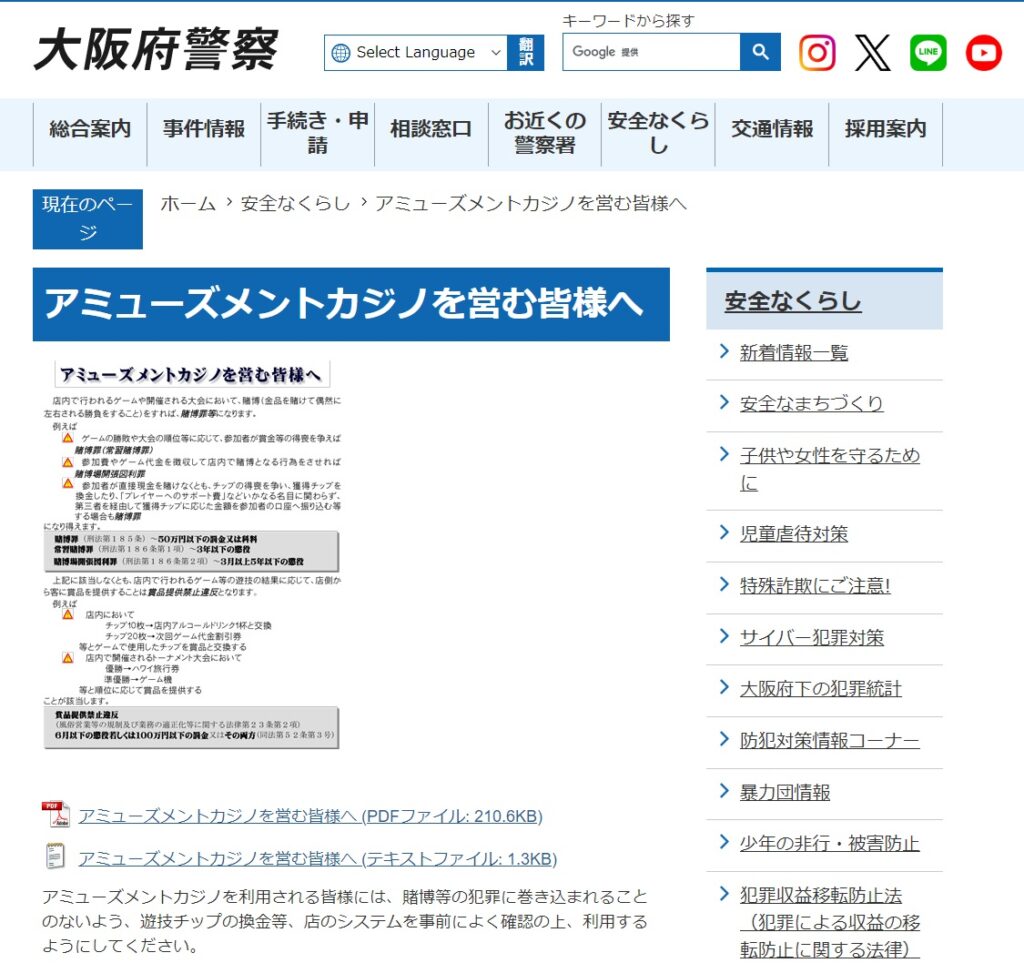This screenshot has height=963, width=1024.
Task: Click the chevron beside 暴力団情報
Action: click(x=723, y=791)
